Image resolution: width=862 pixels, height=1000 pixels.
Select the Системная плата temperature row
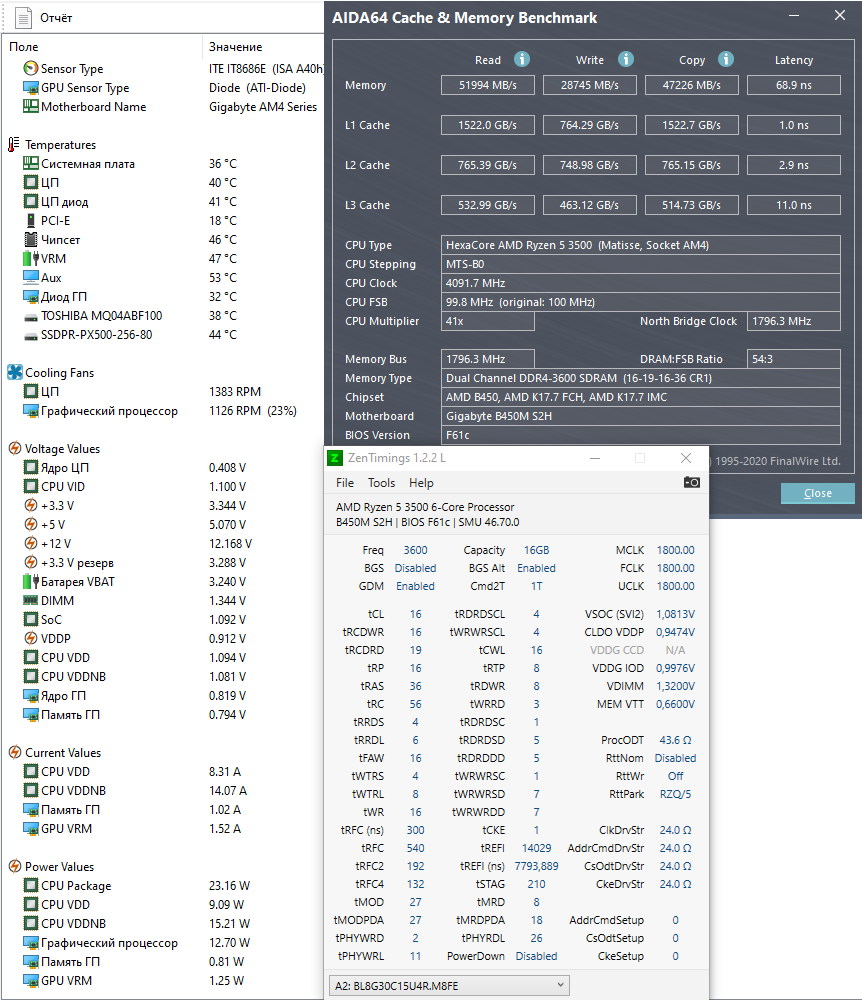click(x=163, y=164)
